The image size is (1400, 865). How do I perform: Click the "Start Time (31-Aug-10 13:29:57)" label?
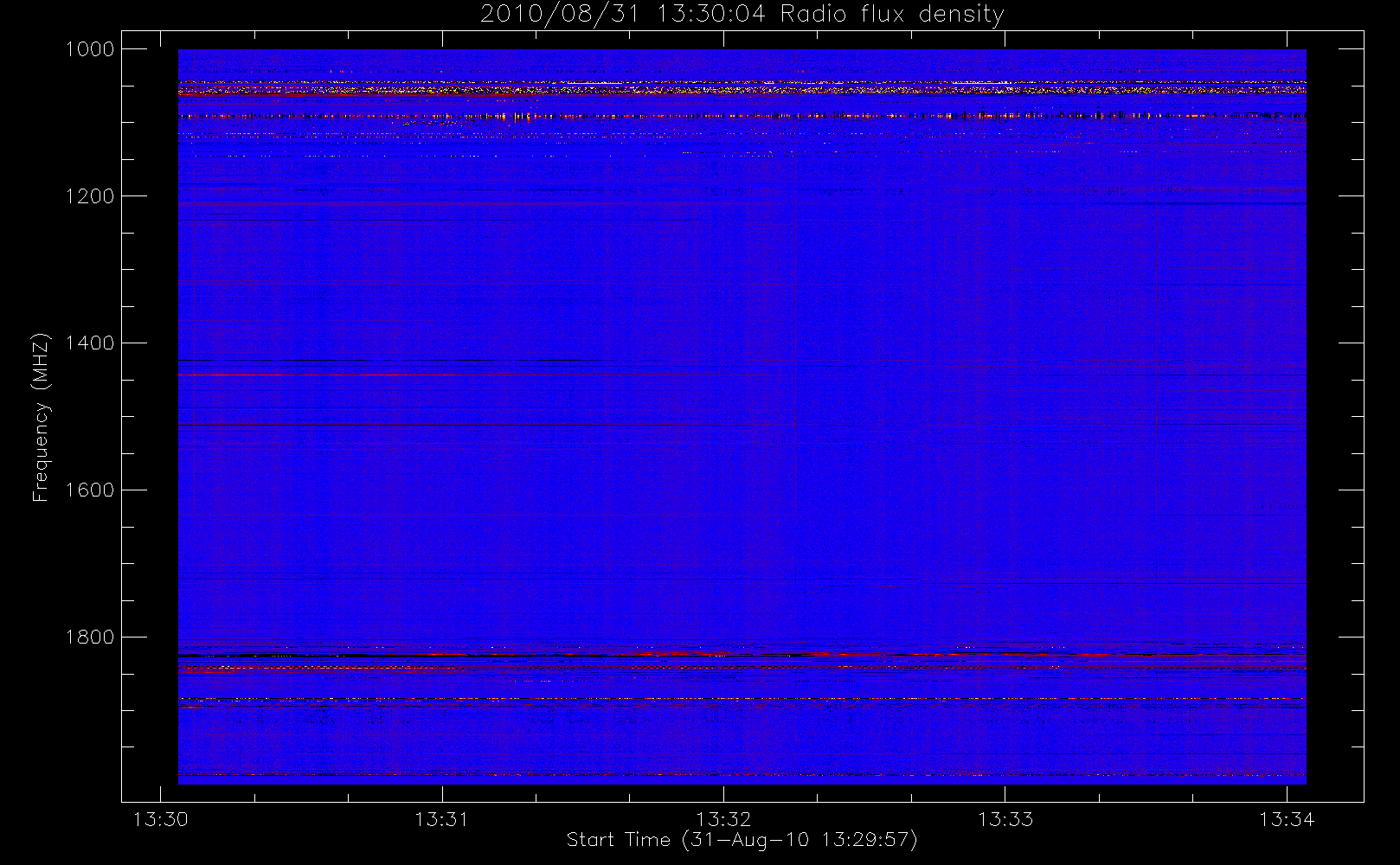click(x=742, y=840)
